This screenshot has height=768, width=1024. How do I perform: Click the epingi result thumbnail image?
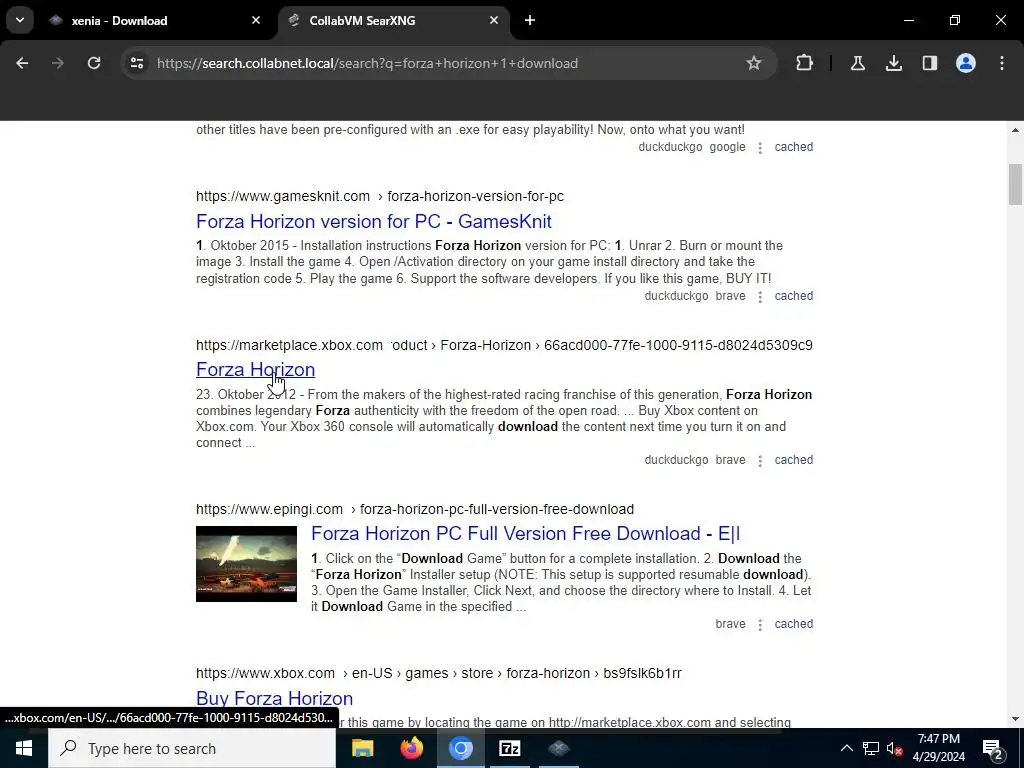tap(246, 564)
